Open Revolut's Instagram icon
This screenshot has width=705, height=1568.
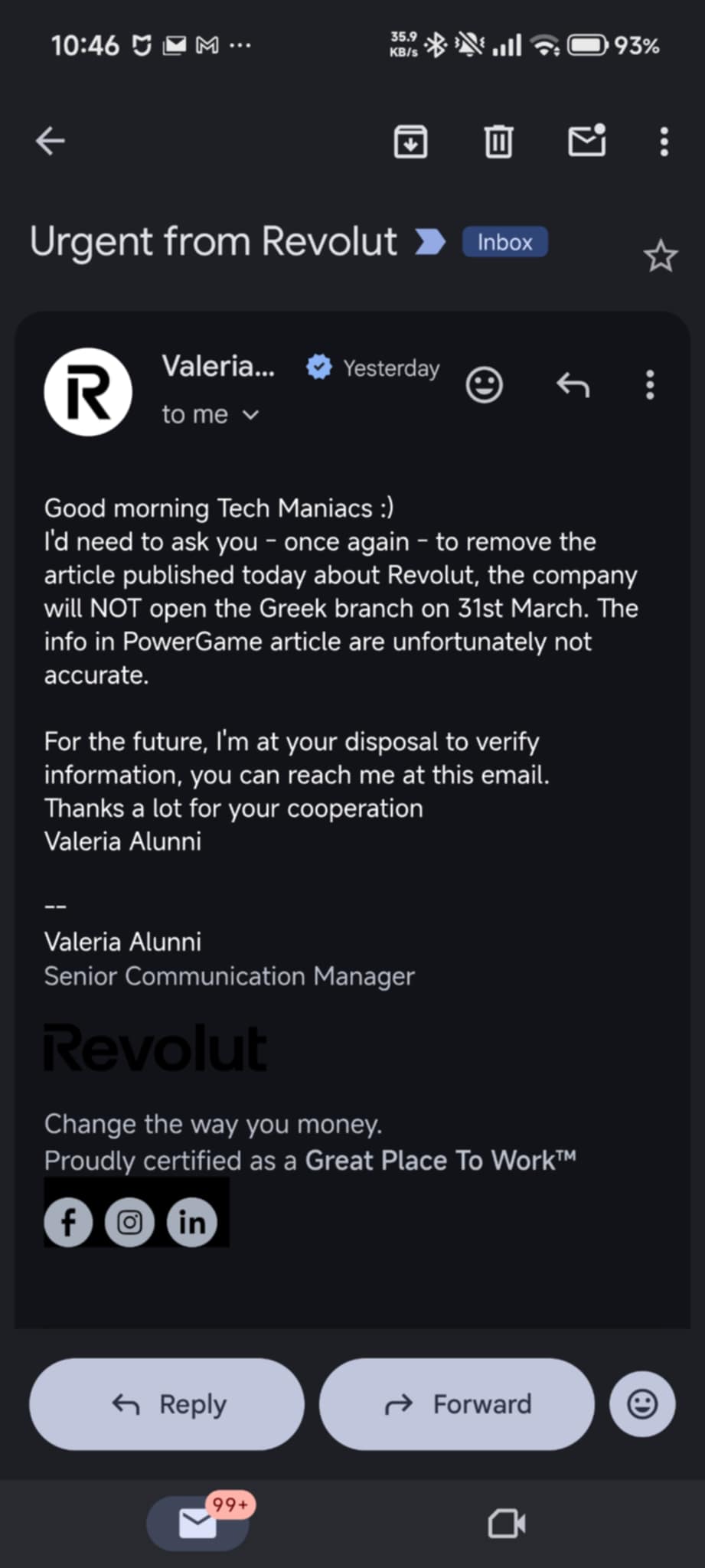129,1222
